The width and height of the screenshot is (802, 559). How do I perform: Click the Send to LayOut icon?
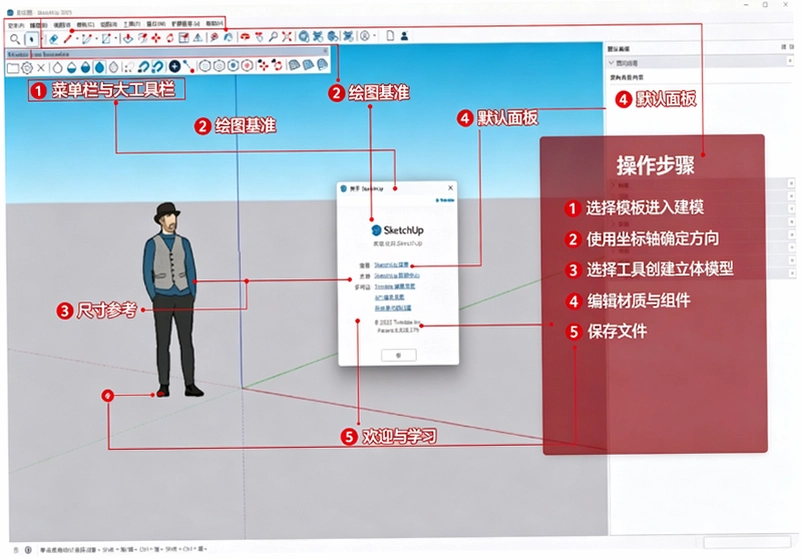click(x=333, y=36)
